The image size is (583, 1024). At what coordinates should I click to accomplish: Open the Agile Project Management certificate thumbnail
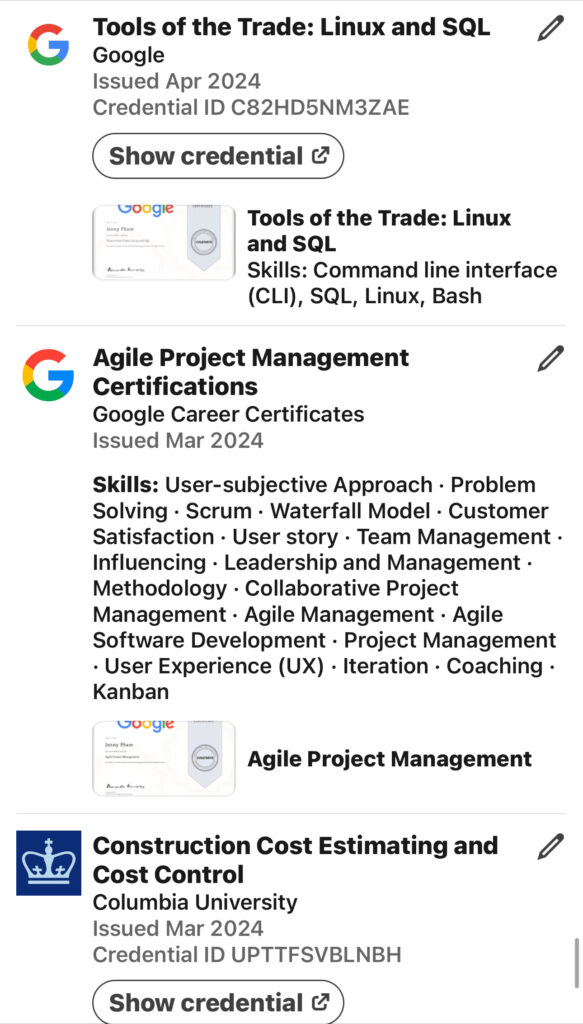pos(164,758)
